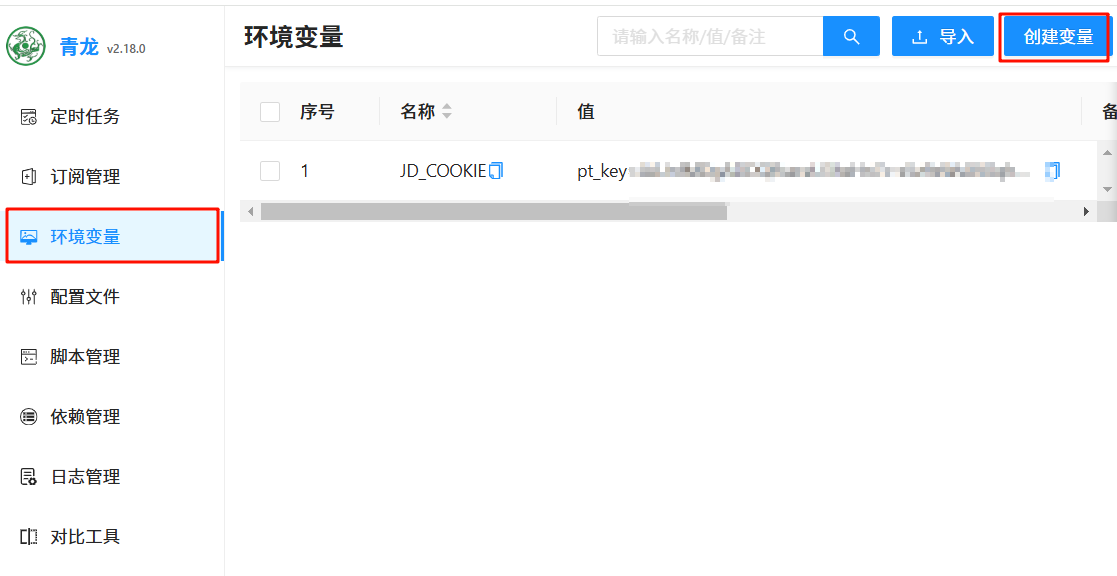
Task: Click the JD_COOKIE name text
Action: pyautogui.click(x=442, y=172)
